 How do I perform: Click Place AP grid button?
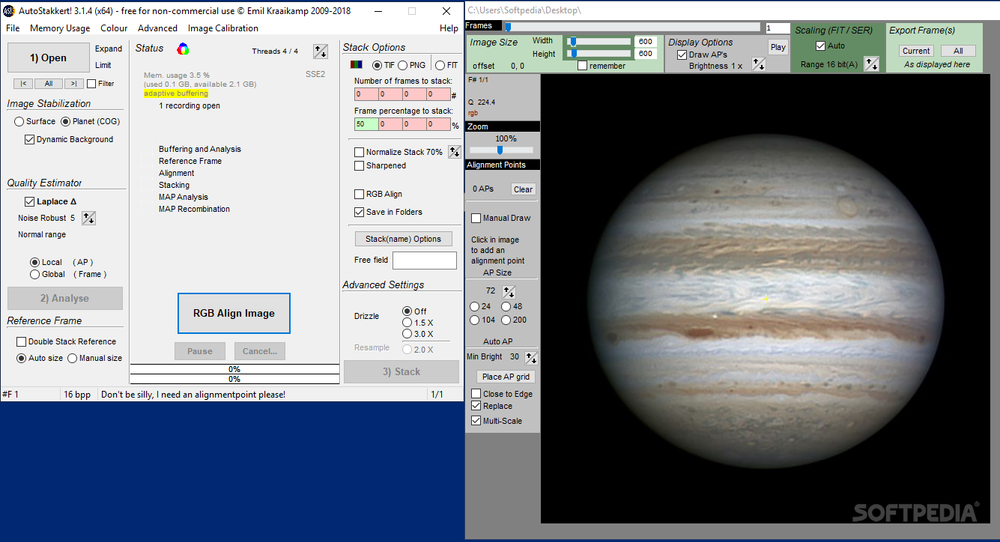tap(506, 377)
